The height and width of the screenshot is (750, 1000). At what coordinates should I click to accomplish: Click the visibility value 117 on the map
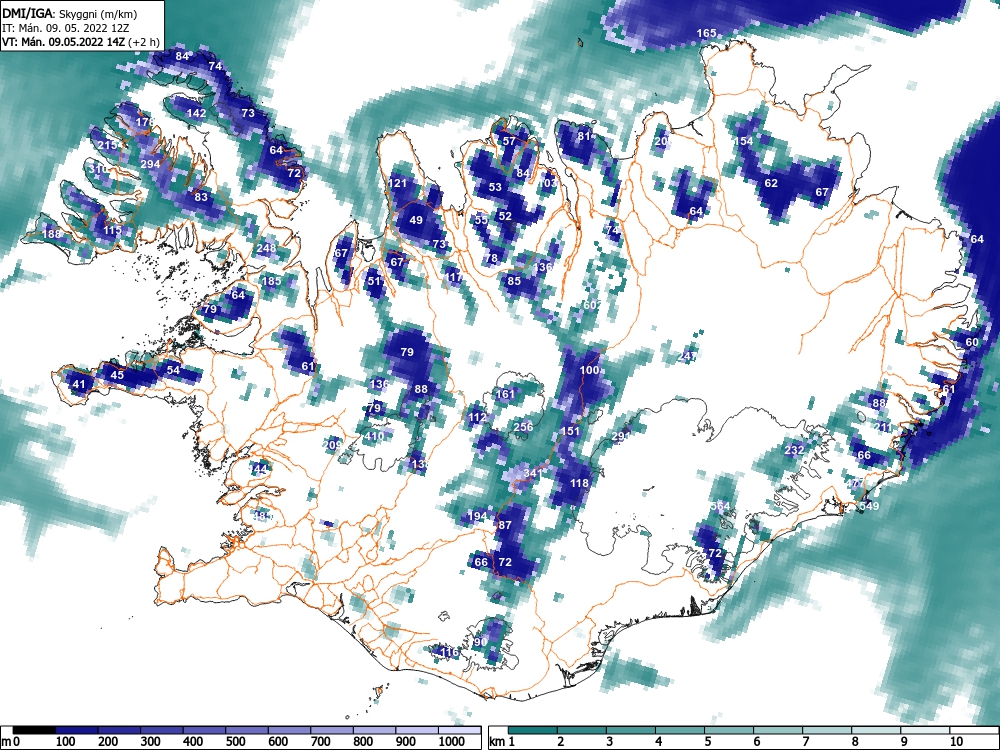pyautogui.click(x=453, y=277)
